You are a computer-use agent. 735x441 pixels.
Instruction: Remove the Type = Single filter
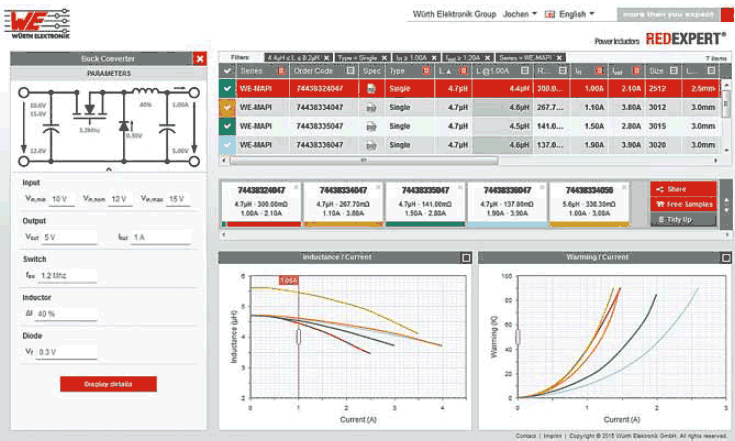pos(384,58)
